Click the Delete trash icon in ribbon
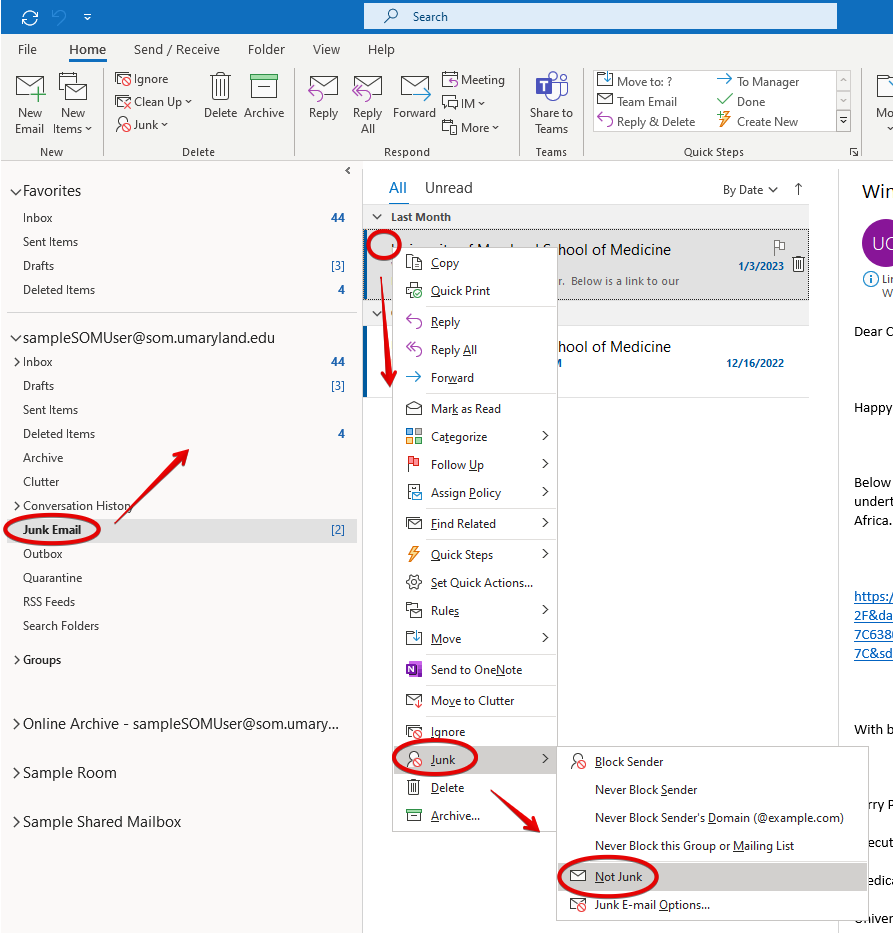This screenshot has width=893, height=933. tap(220, 88)
